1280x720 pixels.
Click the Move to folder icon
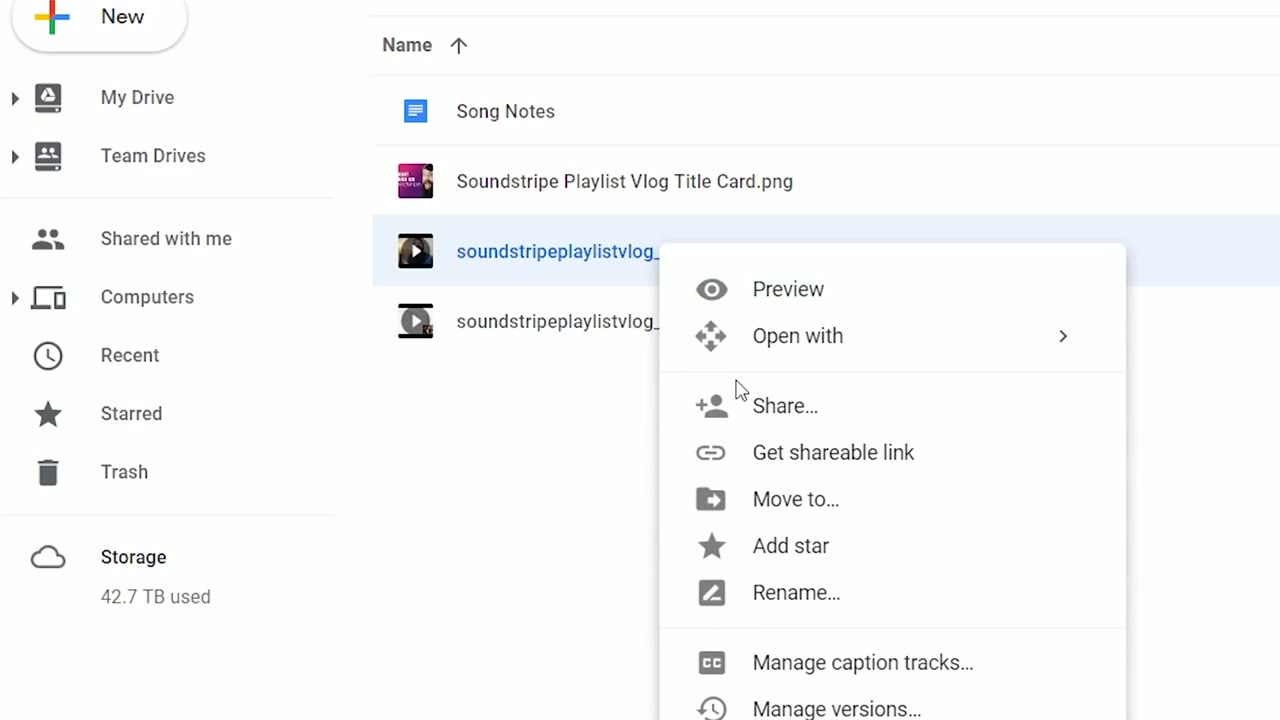[x=711, y=499]
